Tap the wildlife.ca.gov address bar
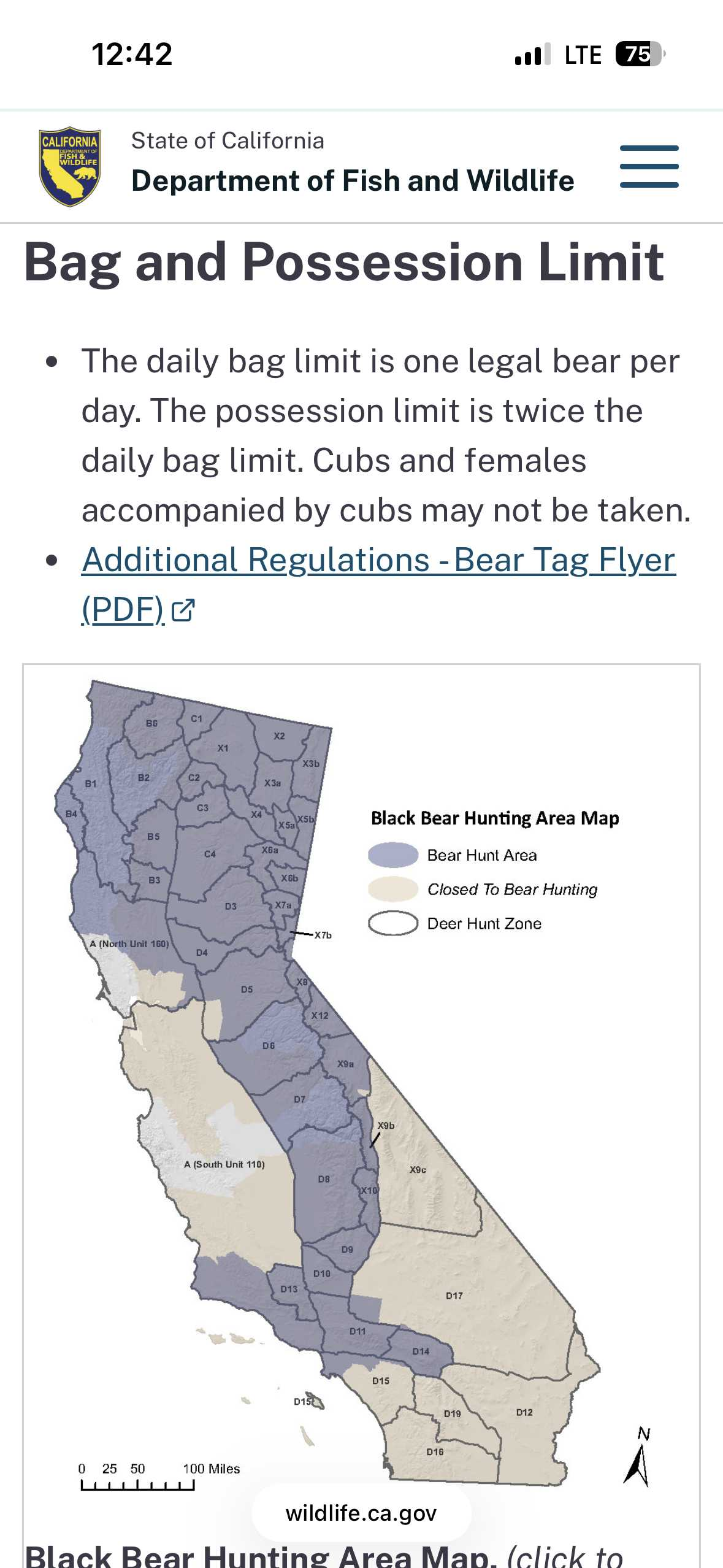Image resolution: width=723 pixels, height=1568 pixels. click(x=361, y=1513)
